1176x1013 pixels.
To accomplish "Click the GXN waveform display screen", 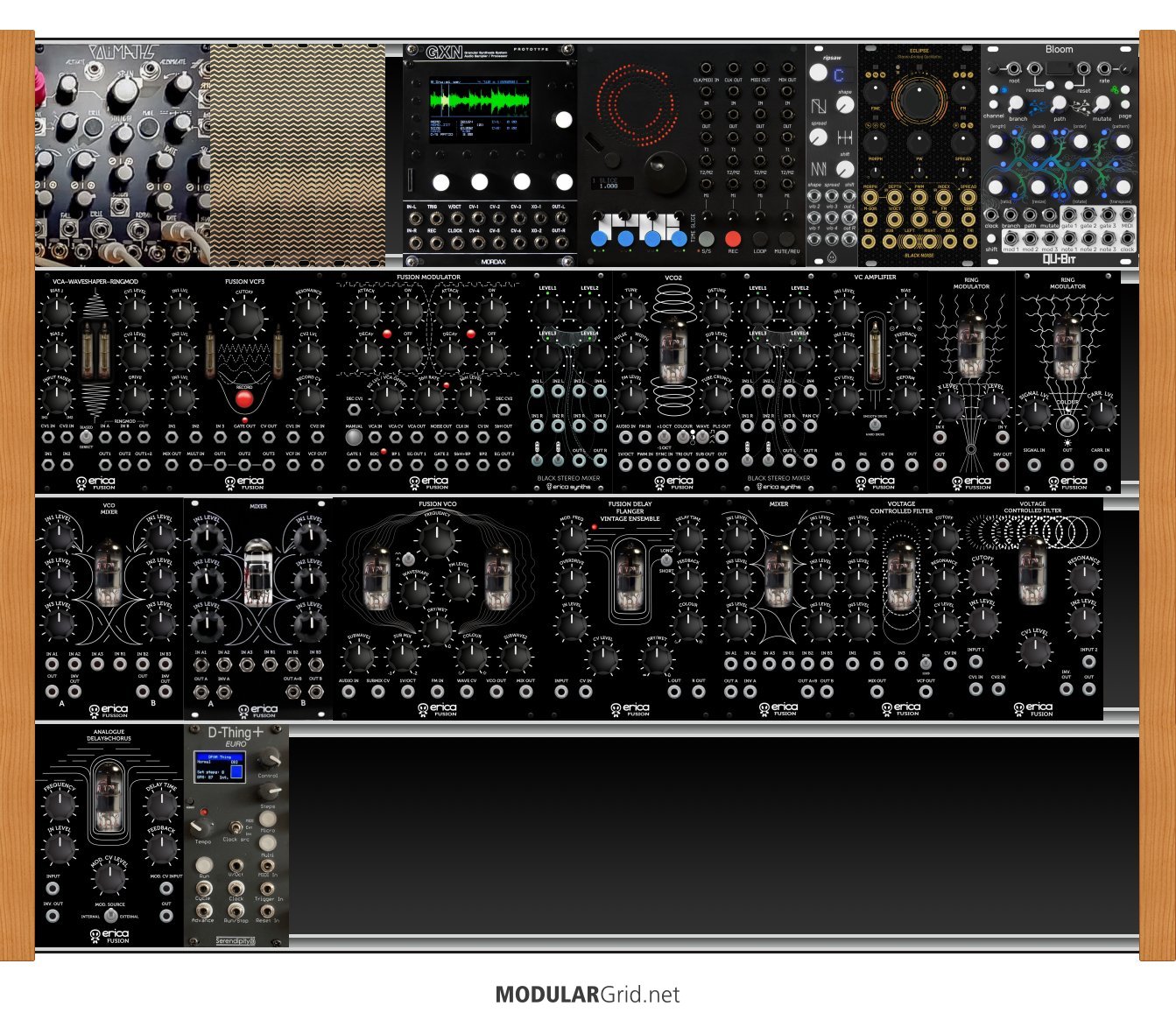I will tap(479, 109).
